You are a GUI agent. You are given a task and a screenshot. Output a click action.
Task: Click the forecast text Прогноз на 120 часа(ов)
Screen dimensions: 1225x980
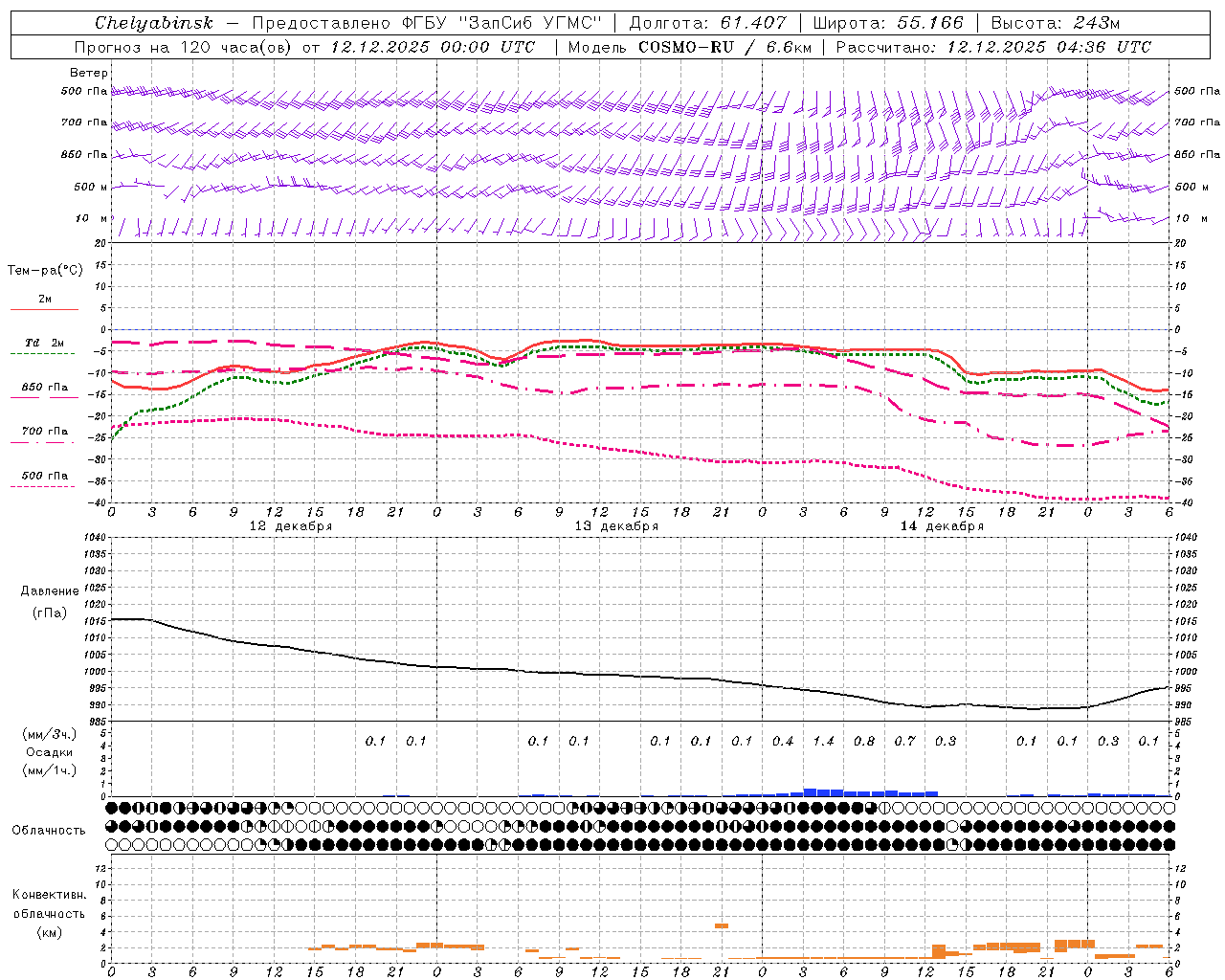coord(184,47)
